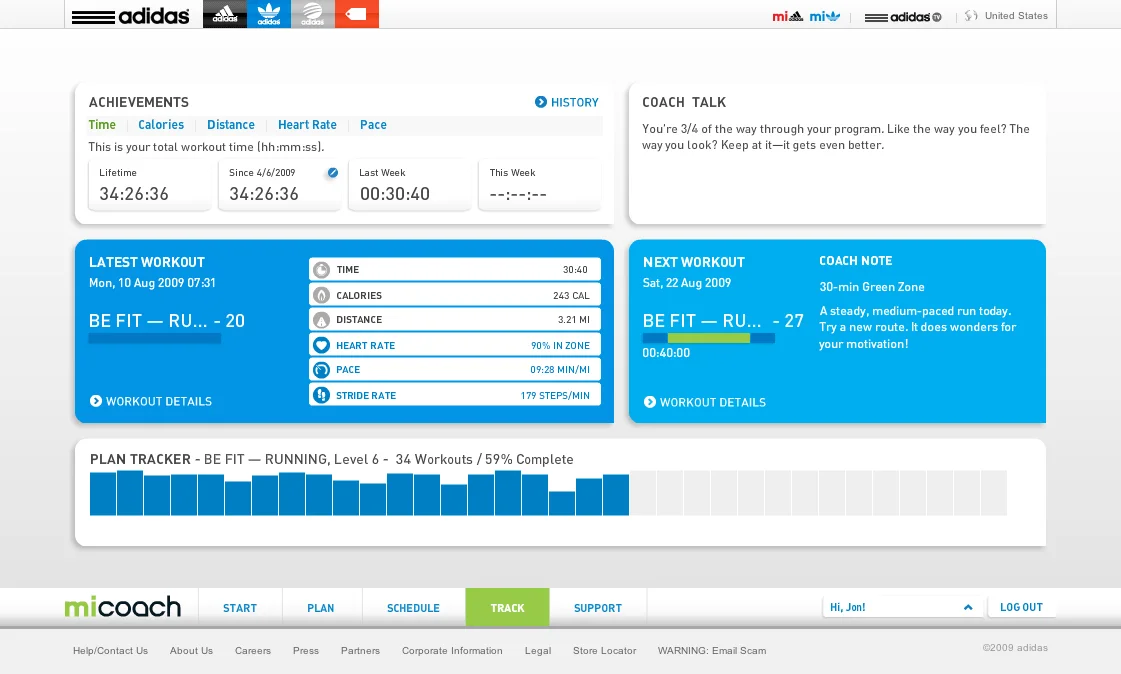Open the Corporate Information footer link
1121x674 pixels.
click(x=453, y=650)
